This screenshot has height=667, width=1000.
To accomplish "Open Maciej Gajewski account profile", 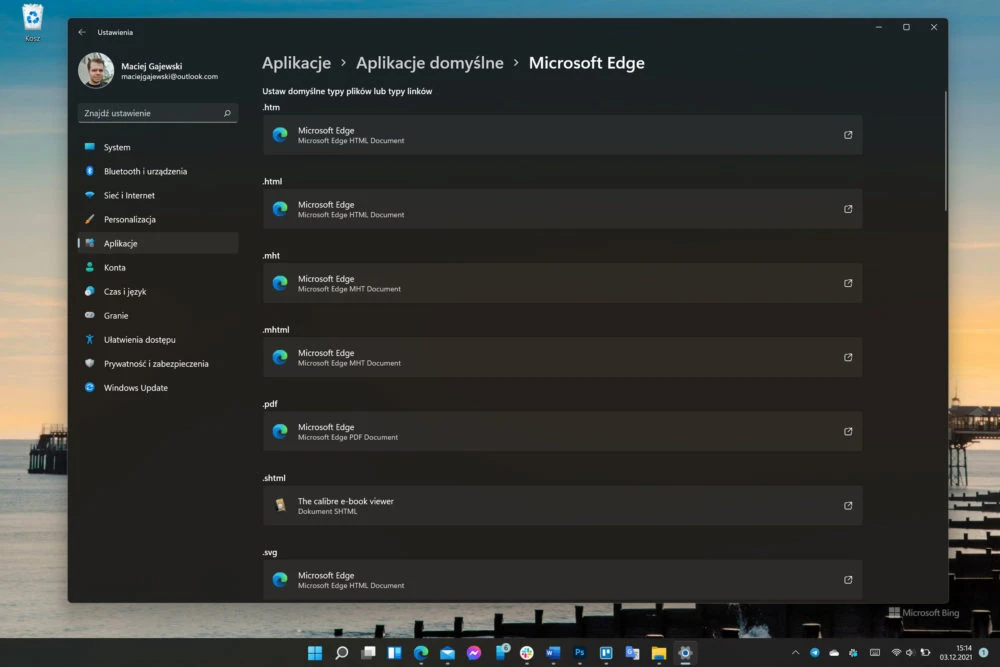I will click(x=148, y=70).
